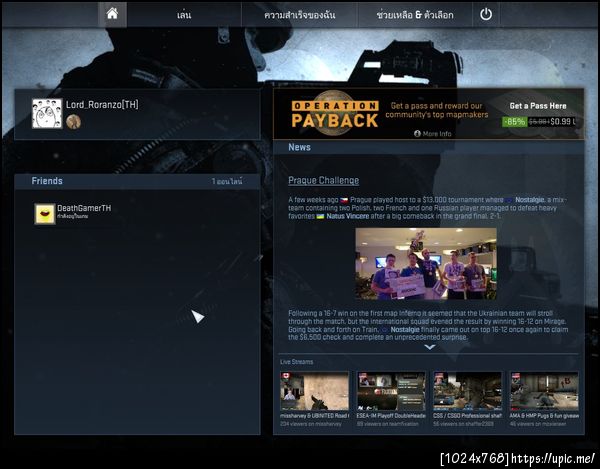Open Operation Payback logo banner
This screenshot has height=469, width=600.
[335, 114]
